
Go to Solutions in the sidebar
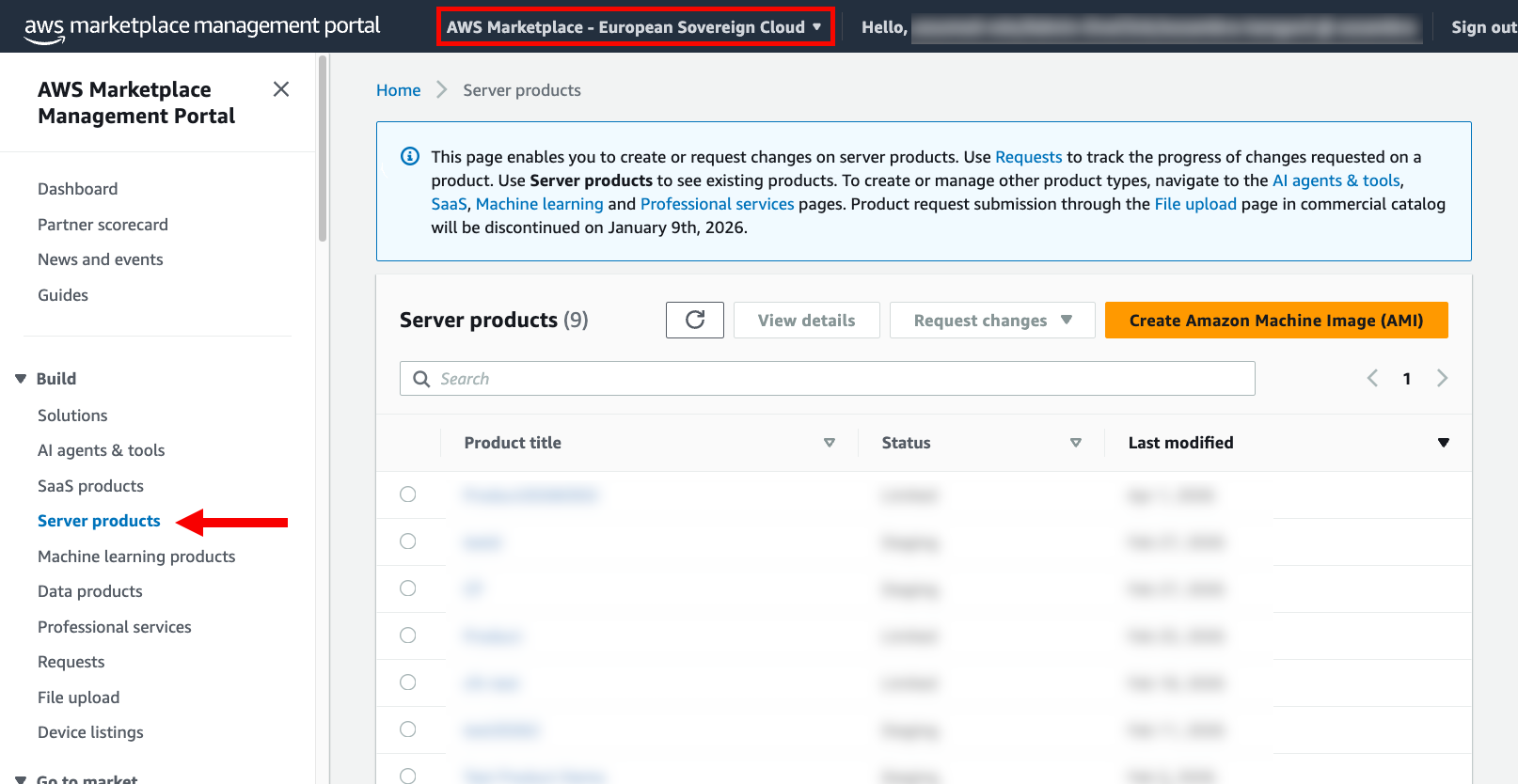72,416
